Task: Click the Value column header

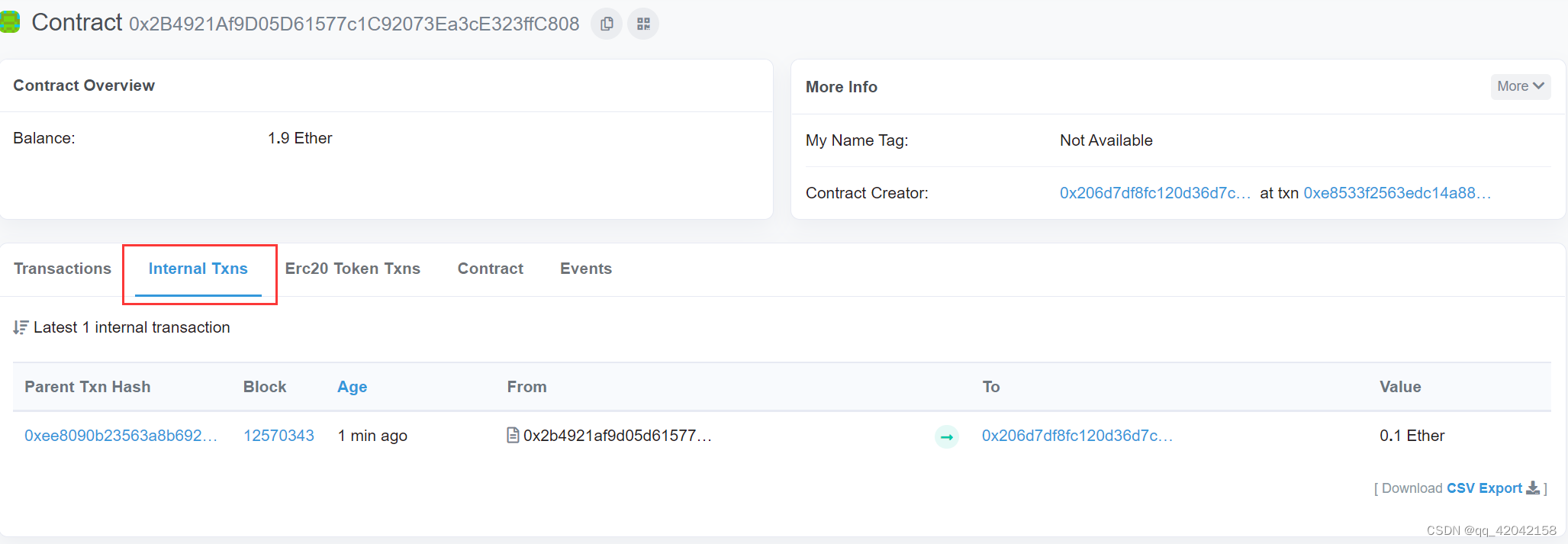Action: point(1400,387)
